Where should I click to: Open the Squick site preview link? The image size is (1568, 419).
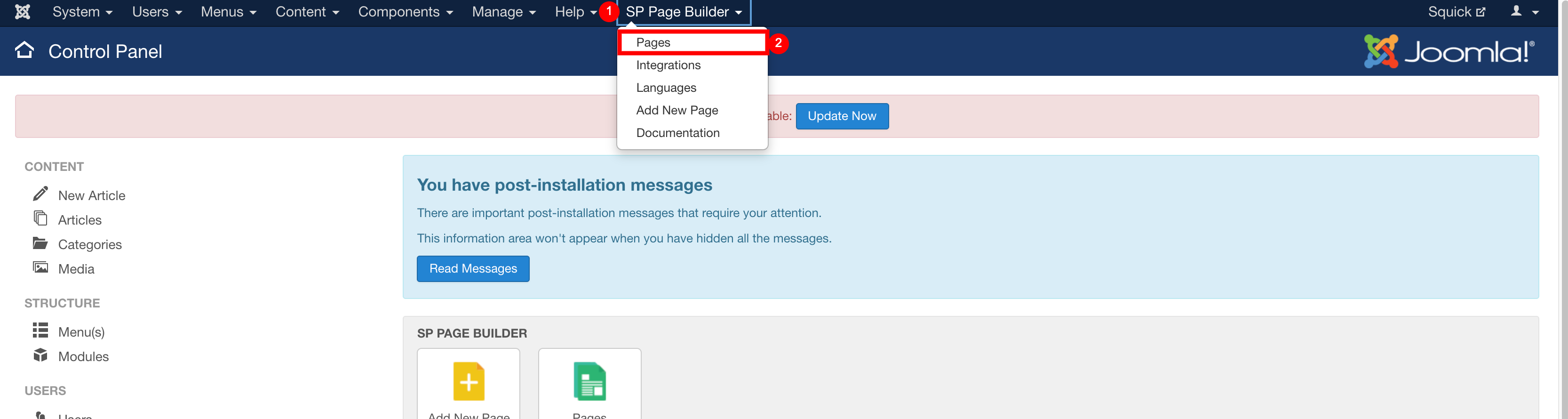pos(1456,12)
